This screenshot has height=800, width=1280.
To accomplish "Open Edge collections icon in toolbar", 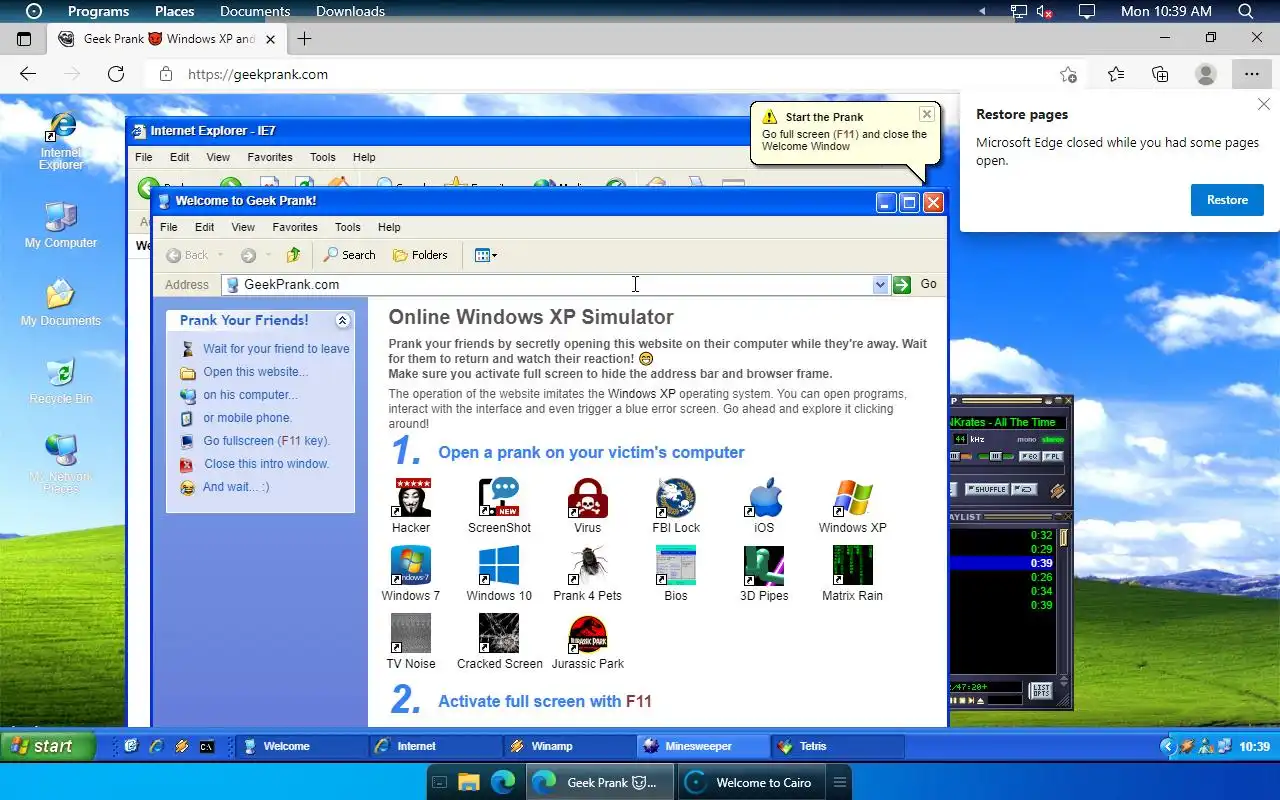I will 1160,74.
